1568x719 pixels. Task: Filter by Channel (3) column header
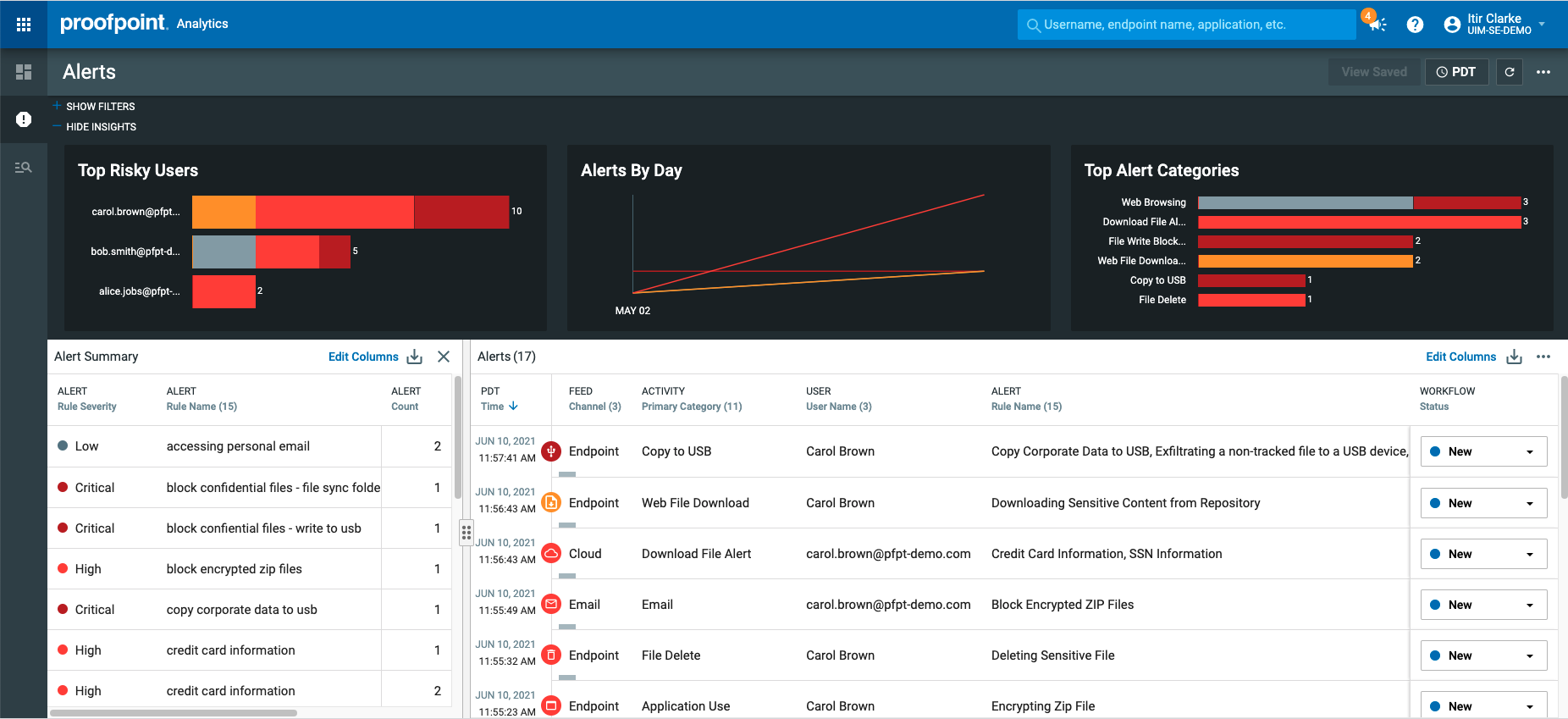click(594, 407)
